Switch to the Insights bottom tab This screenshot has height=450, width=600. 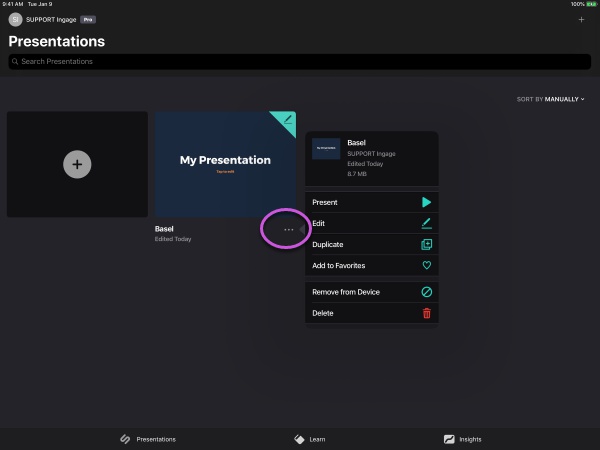[462, 439]
